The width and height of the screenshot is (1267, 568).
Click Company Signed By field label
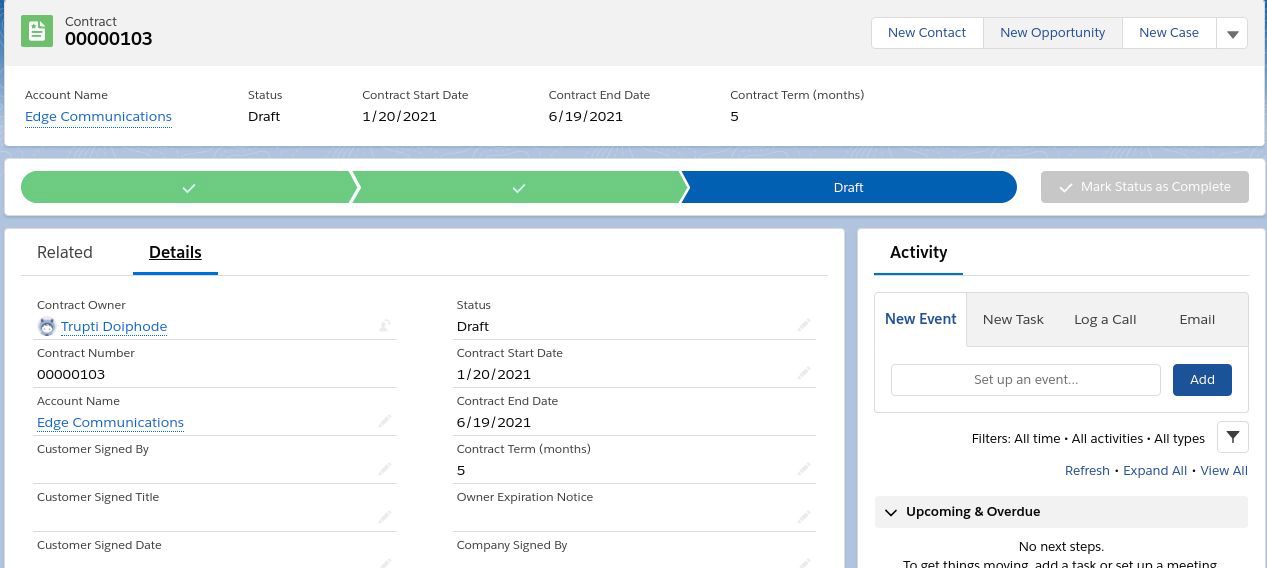[x=512, y=545]
